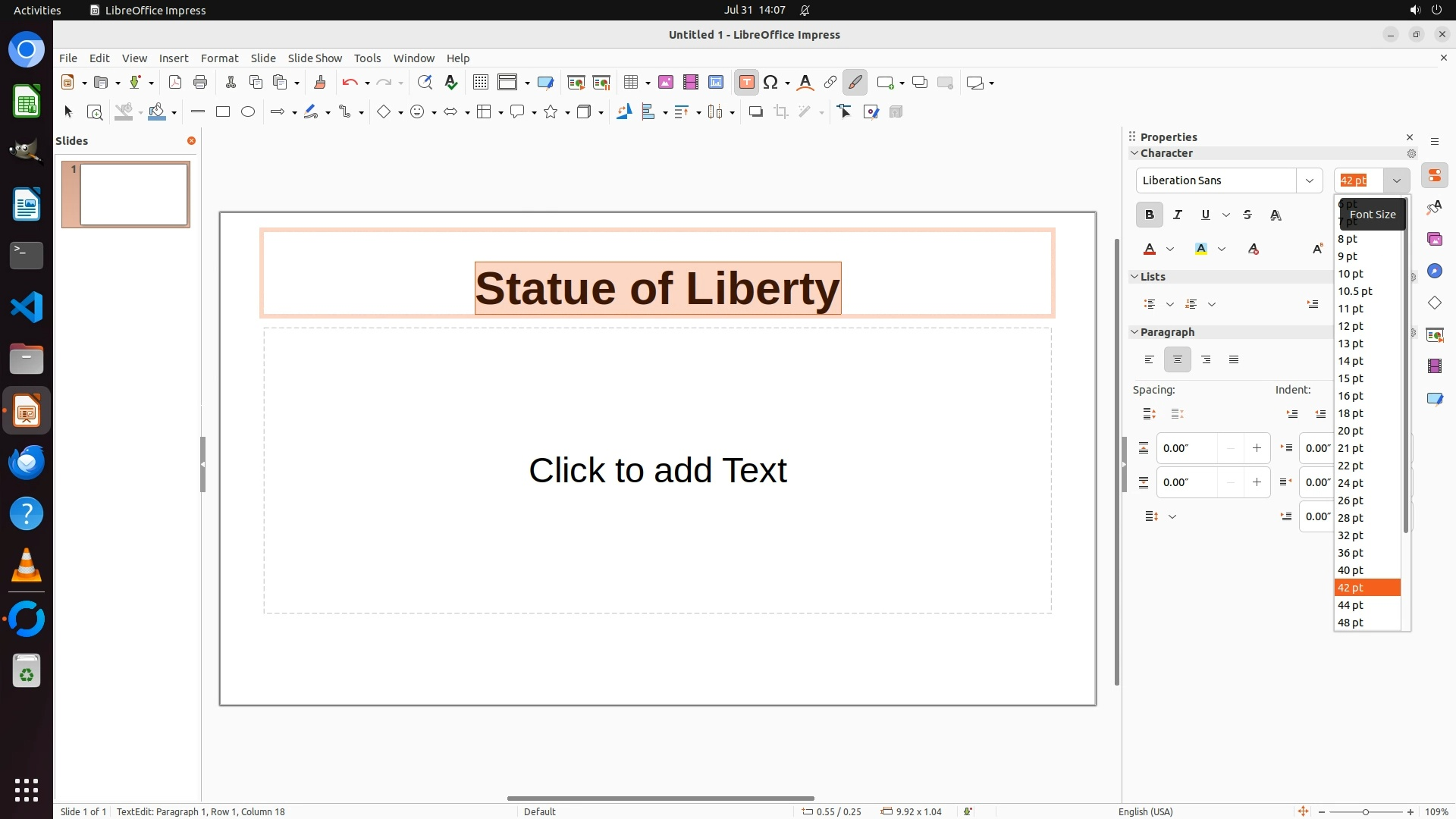Toggle Italic formatting in Character panel

coord(1178,215)
